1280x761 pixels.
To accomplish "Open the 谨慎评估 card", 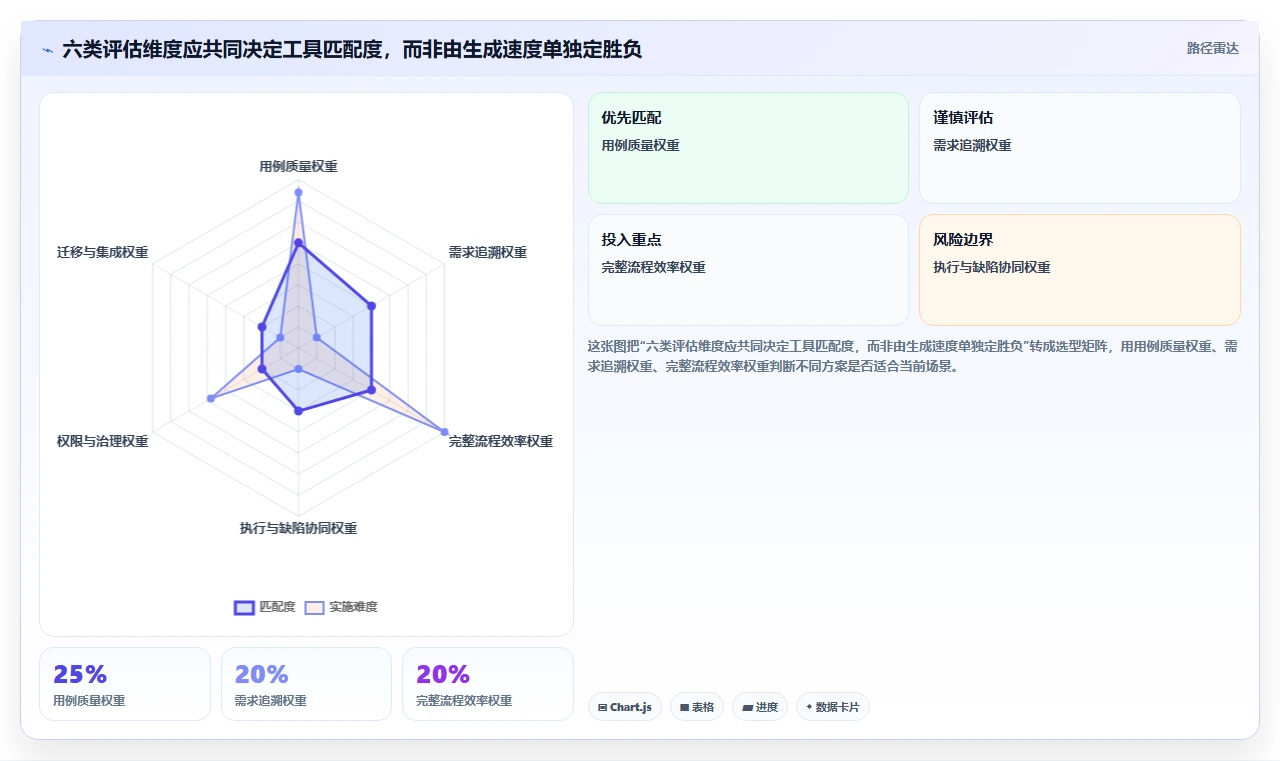I will (x=1079, y=148).
